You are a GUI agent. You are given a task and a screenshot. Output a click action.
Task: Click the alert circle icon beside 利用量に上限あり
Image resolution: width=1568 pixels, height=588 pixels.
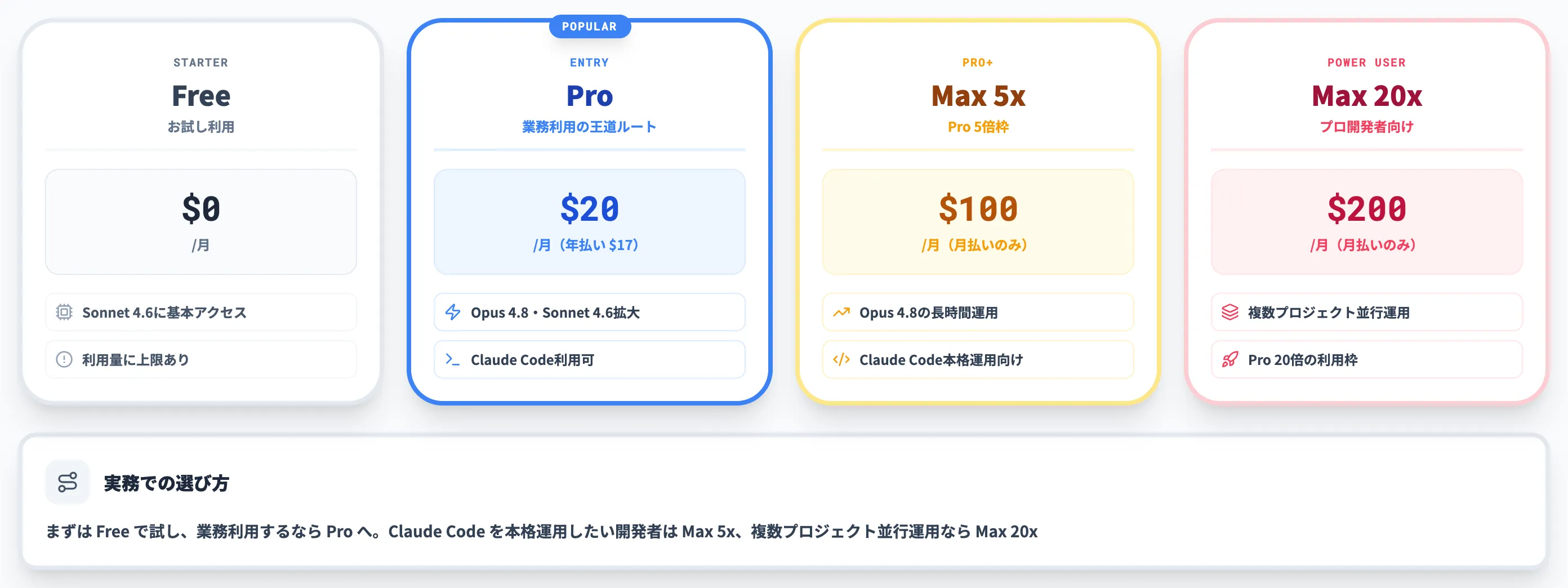pyautogui.click(x=64, y=360)
